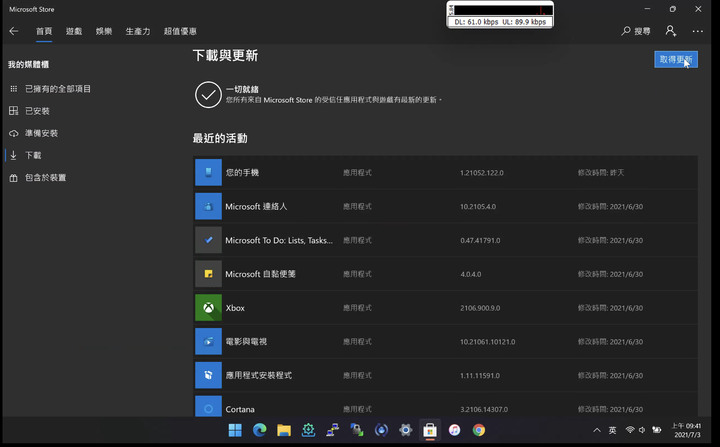Viewport: 720px width, 447px height.
Task: Open the 應用程式安裝程式 entry name
Action: [259, 375]
